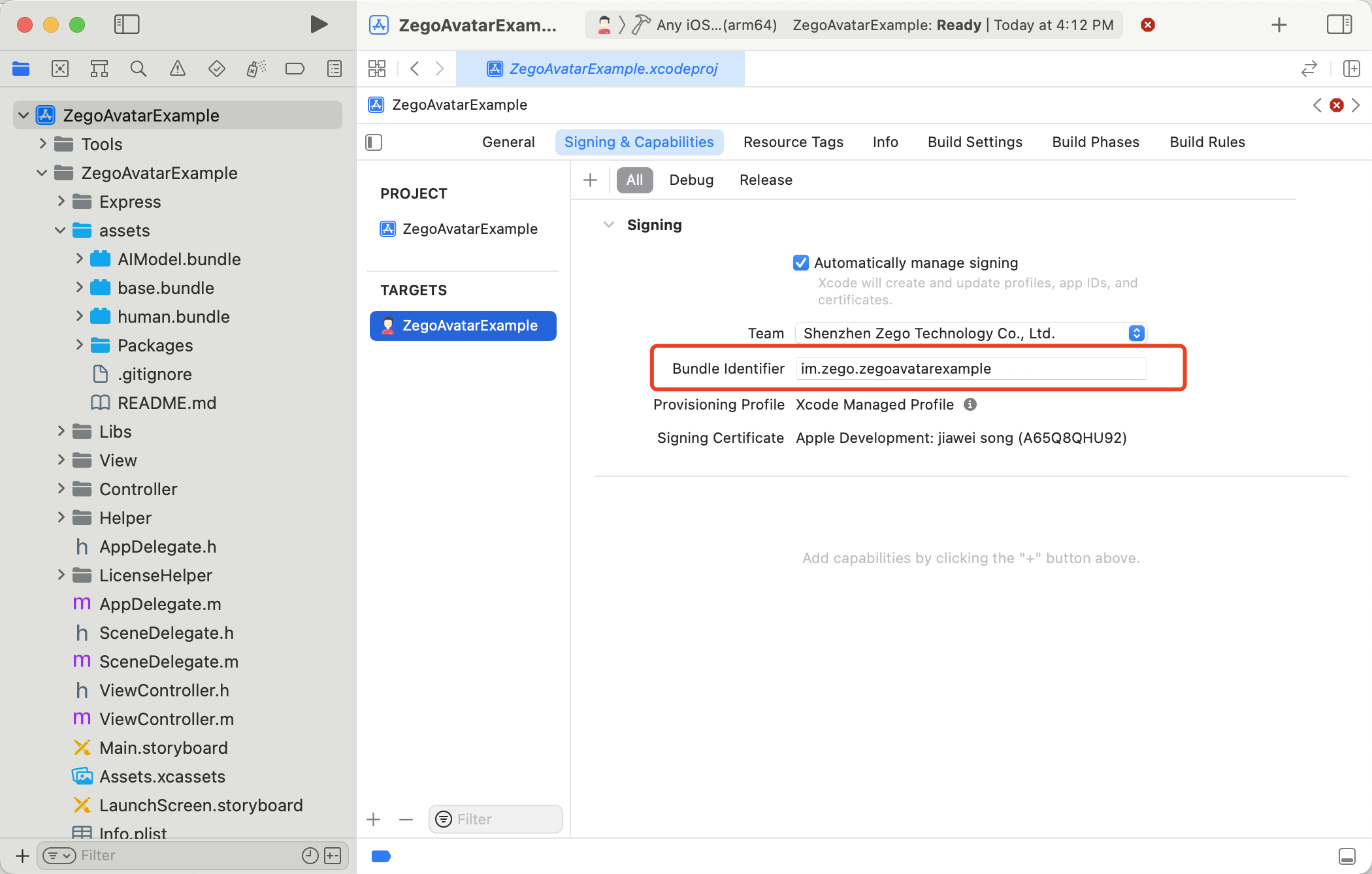The width and height of the screenshot is (1372, 874).
Task: Toggle the inspectors panel button
Action: click(1339, 25)
